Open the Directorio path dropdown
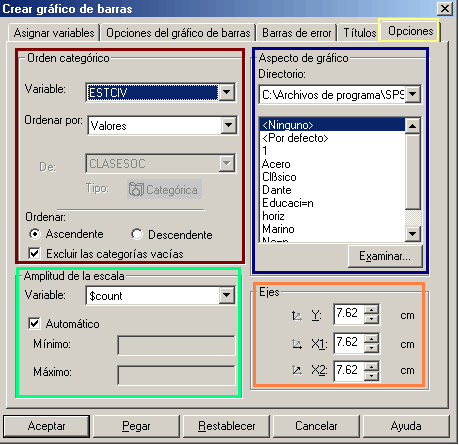 tap(413, 94)
